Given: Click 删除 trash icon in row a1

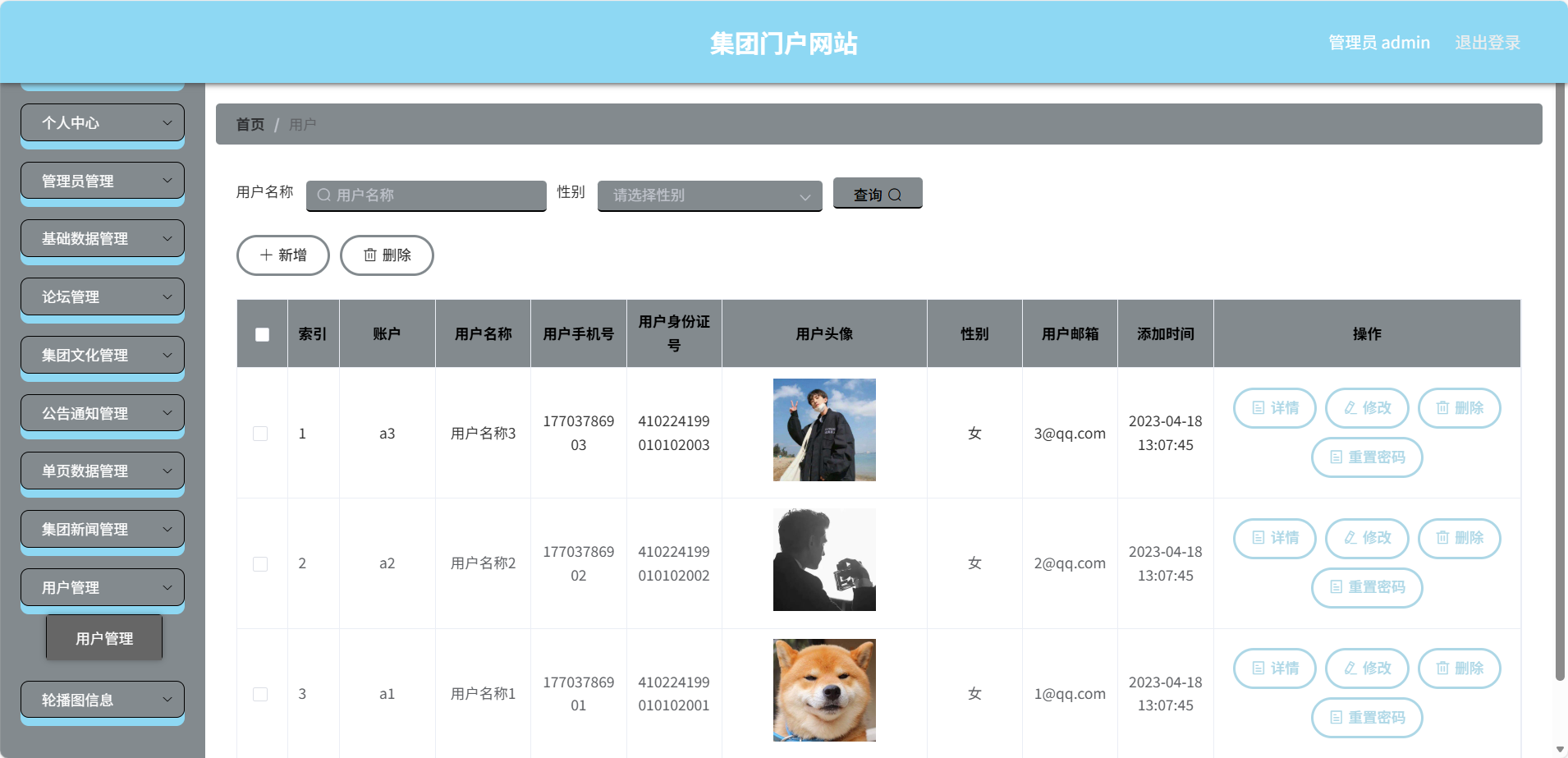Looking at the screenshot, I should 1442,668.
